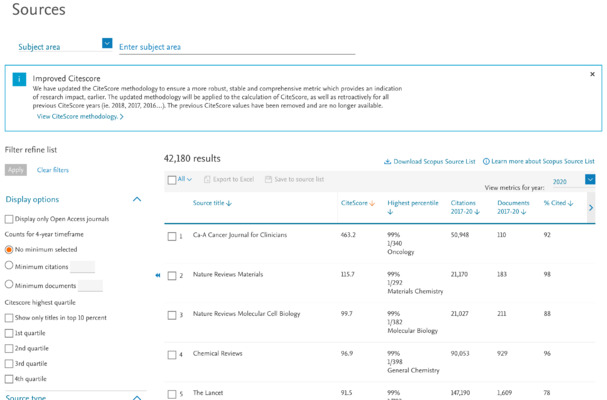Open The Lancet source
Viewport: 607px width, 400px height.
(x=208, y=393)
